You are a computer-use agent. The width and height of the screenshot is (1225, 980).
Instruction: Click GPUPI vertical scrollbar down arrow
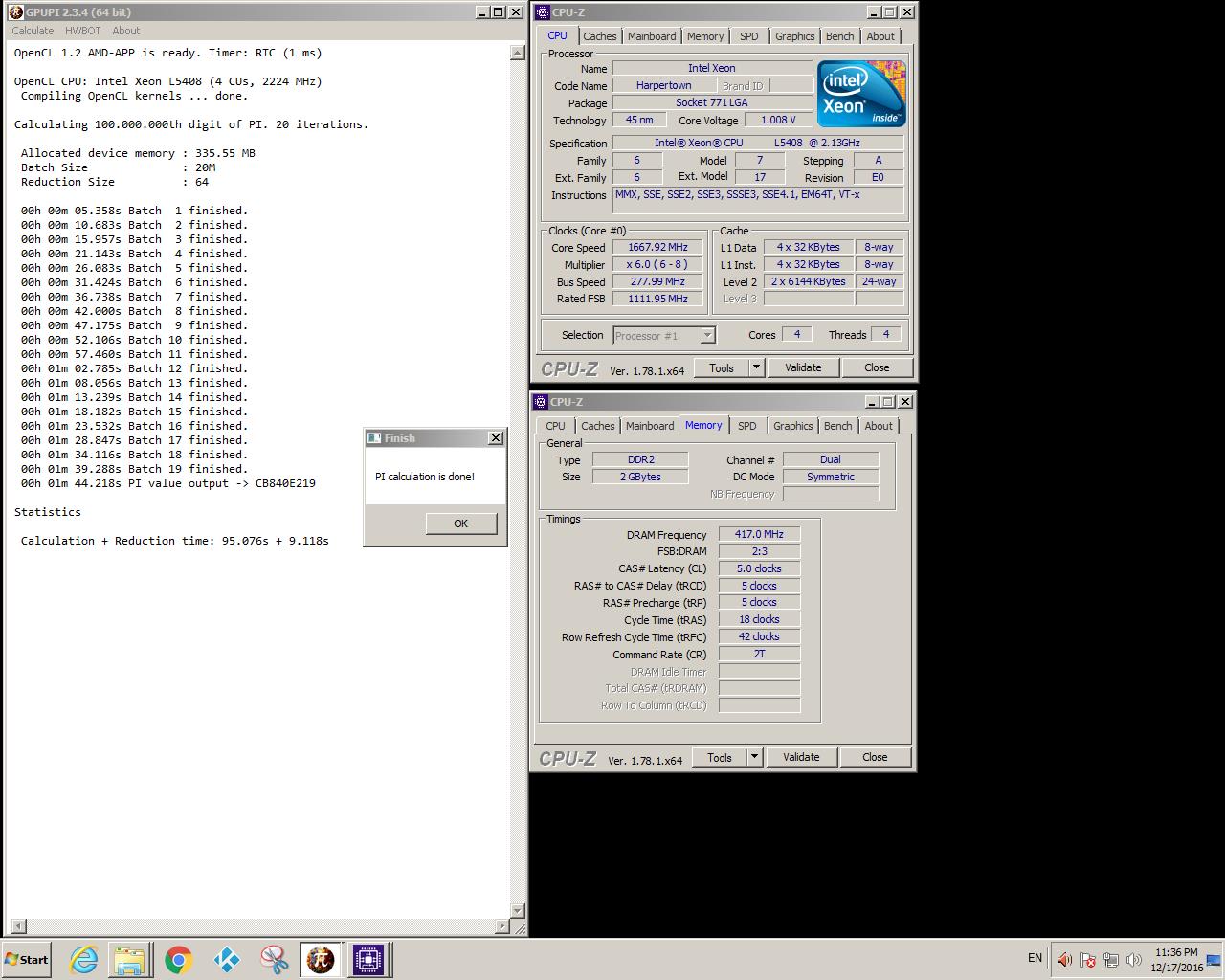[x=518, y=911]
